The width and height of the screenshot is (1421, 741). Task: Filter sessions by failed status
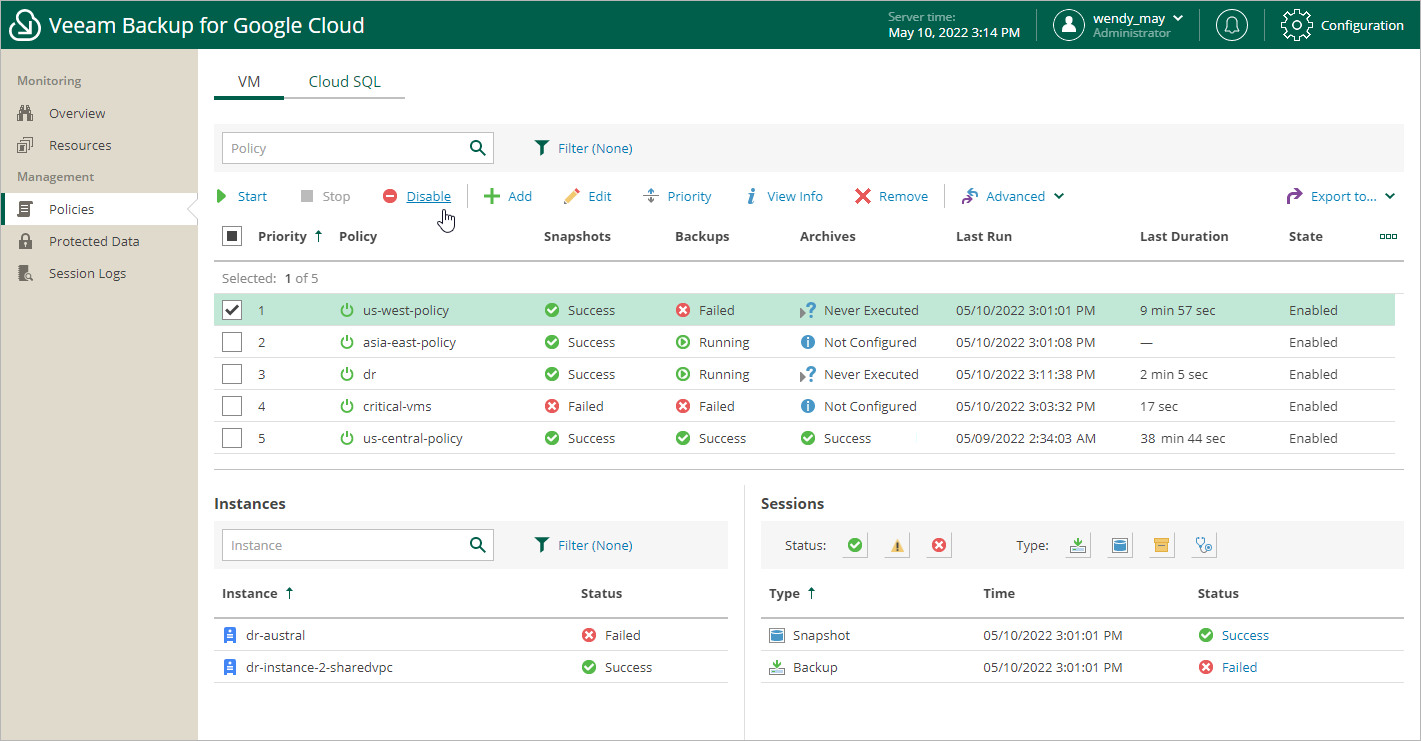click(939, 545)
